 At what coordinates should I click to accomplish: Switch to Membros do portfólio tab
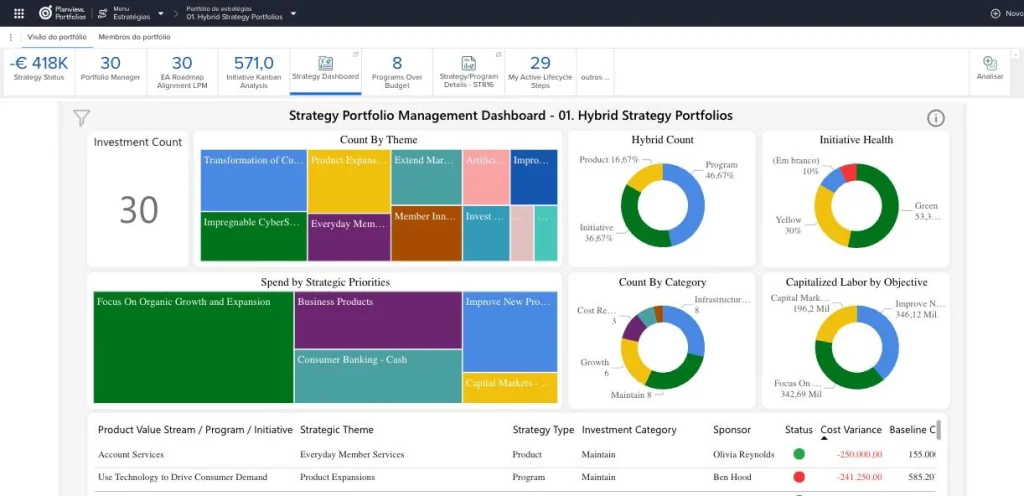pyautogui.click(x=135, y=37)
